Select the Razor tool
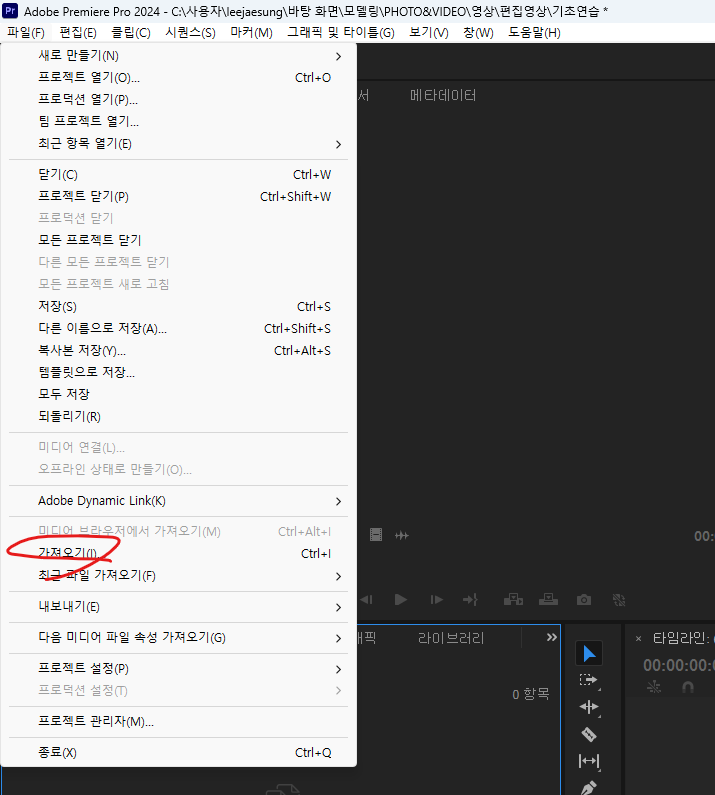This screenshot has height=795, width=715. 589,734
